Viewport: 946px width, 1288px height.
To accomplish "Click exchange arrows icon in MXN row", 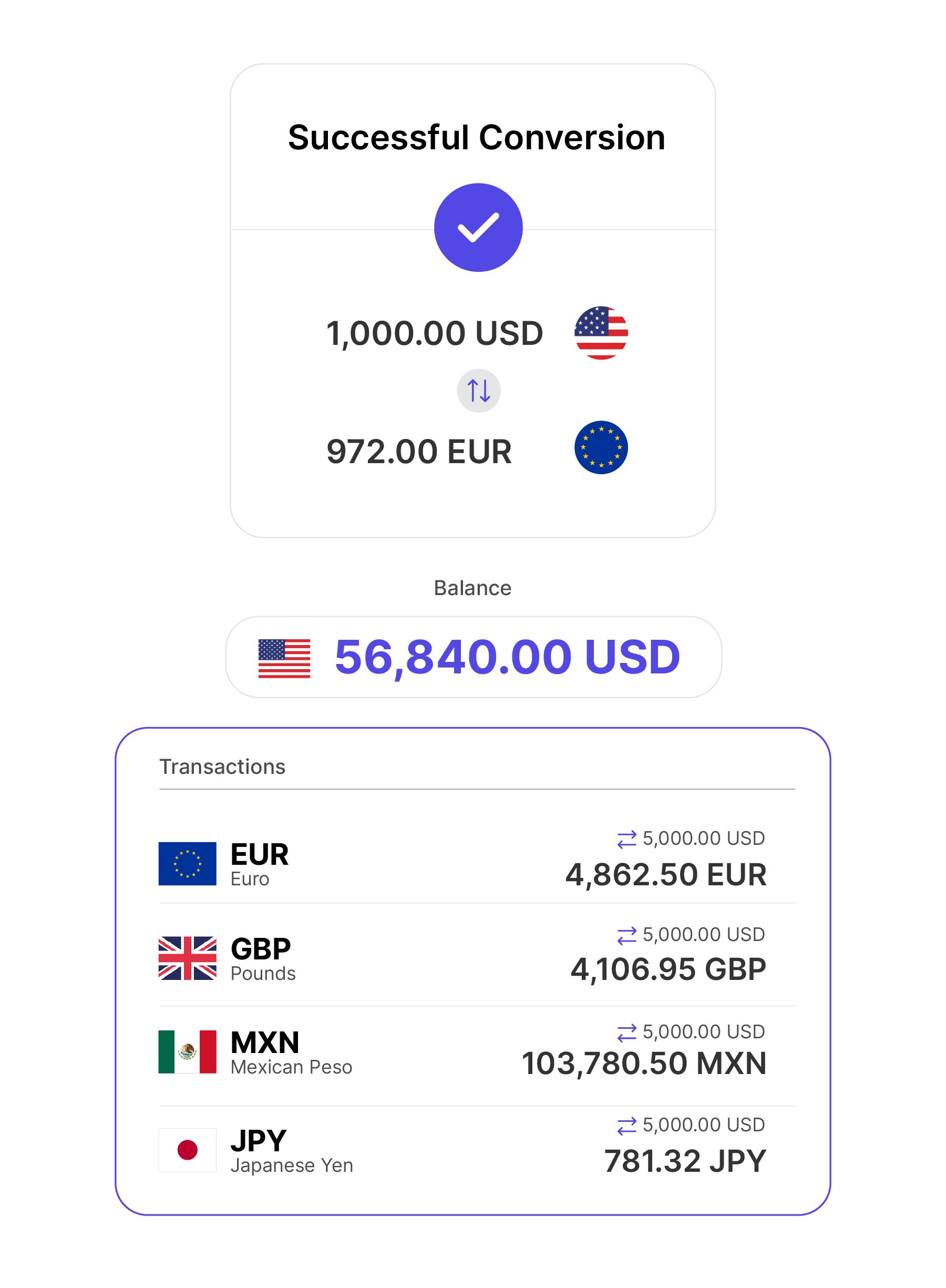I will 626,1033.
